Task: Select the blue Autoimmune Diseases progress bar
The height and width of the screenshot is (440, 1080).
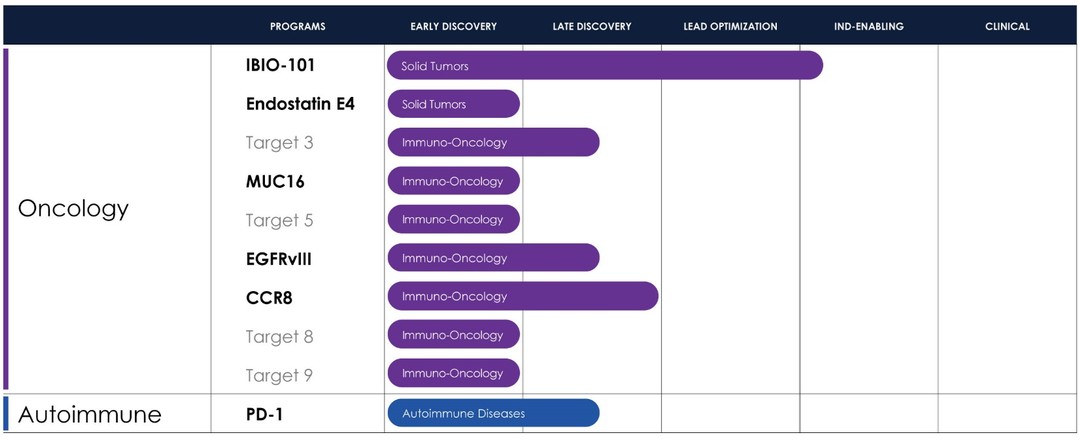Action: 493,413
